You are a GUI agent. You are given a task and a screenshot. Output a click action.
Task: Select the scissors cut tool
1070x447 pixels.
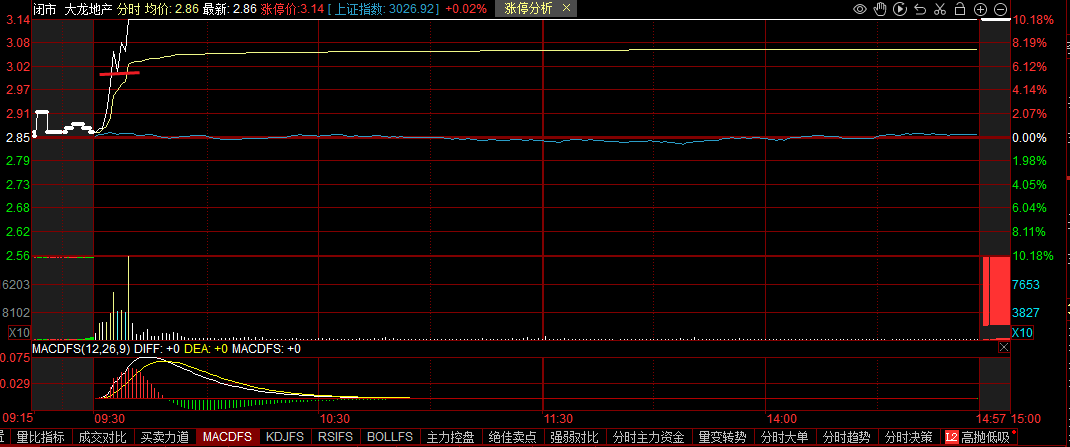[x=940, y=9]
